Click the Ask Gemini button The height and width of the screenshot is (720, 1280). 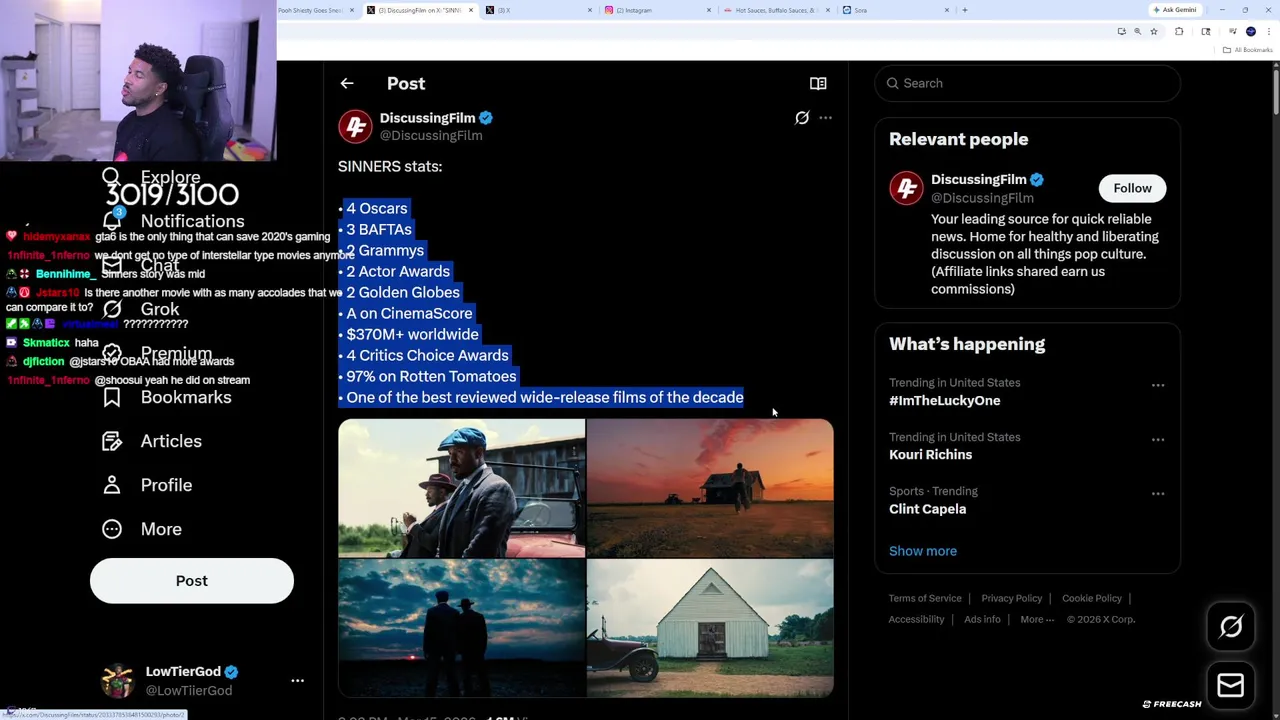click(1173, 10)
